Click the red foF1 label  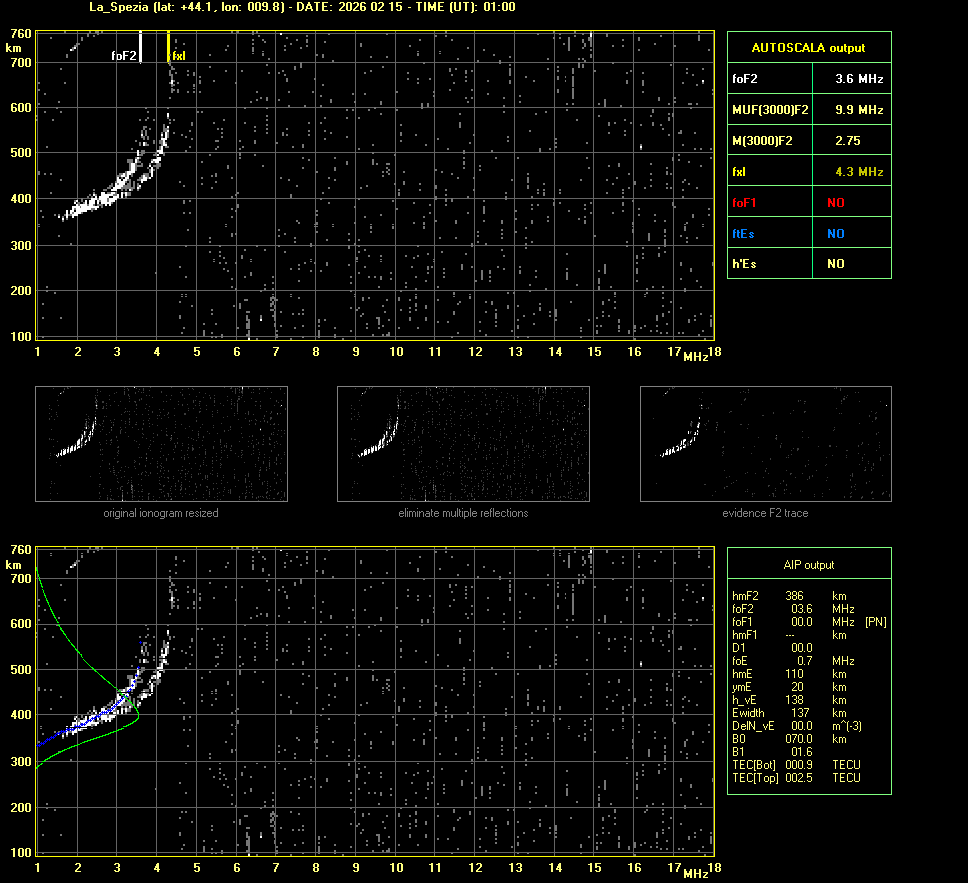coord(745,203)
